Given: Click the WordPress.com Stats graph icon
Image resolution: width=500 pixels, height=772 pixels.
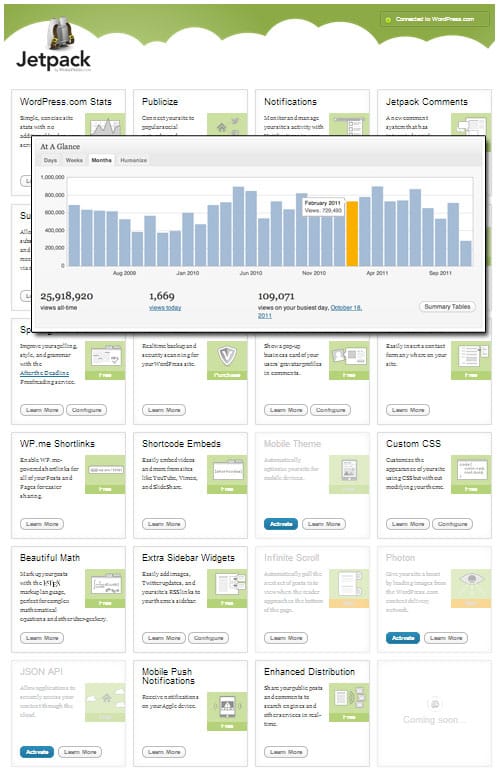Looking at the screenshot, I should click(105, 125).
